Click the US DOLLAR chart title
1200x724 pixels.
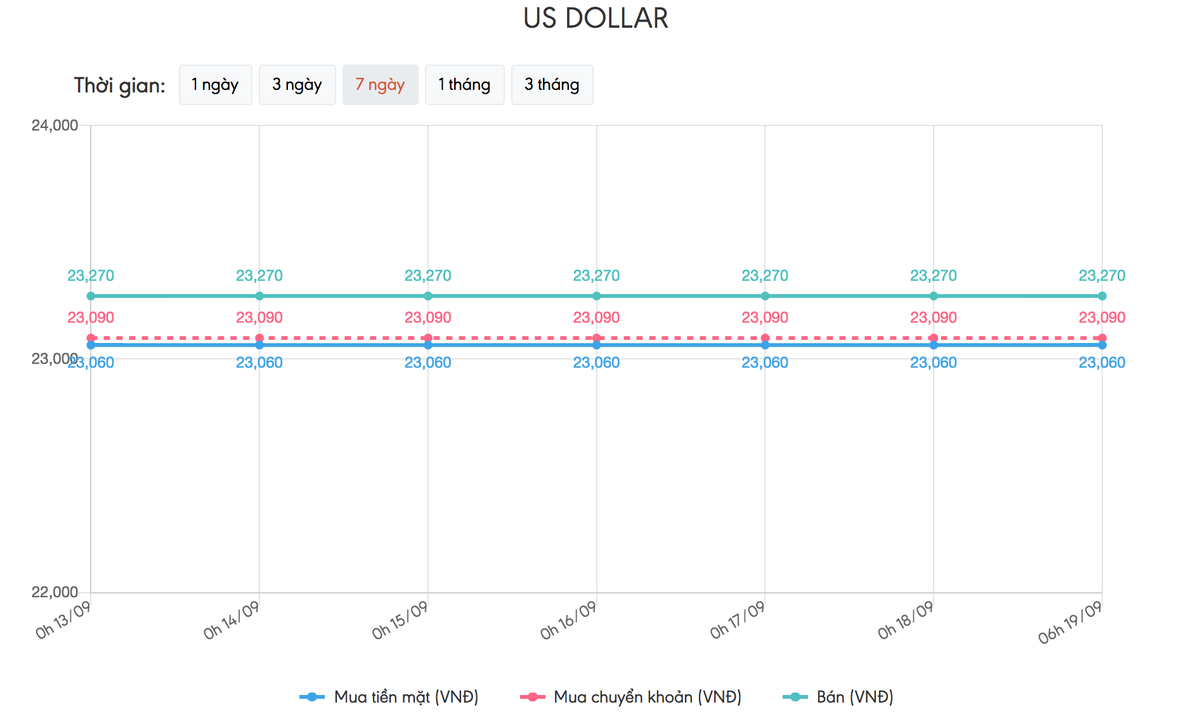coord(596,18)
